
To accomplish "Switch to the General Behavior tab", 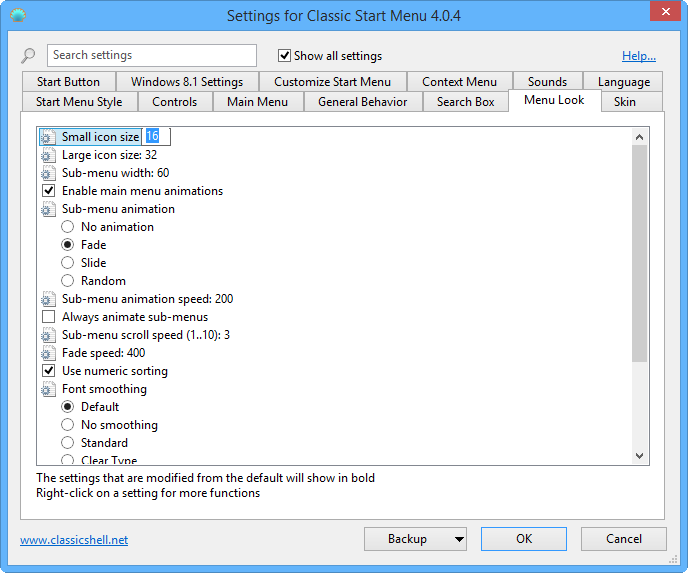I will click(362, 102).
